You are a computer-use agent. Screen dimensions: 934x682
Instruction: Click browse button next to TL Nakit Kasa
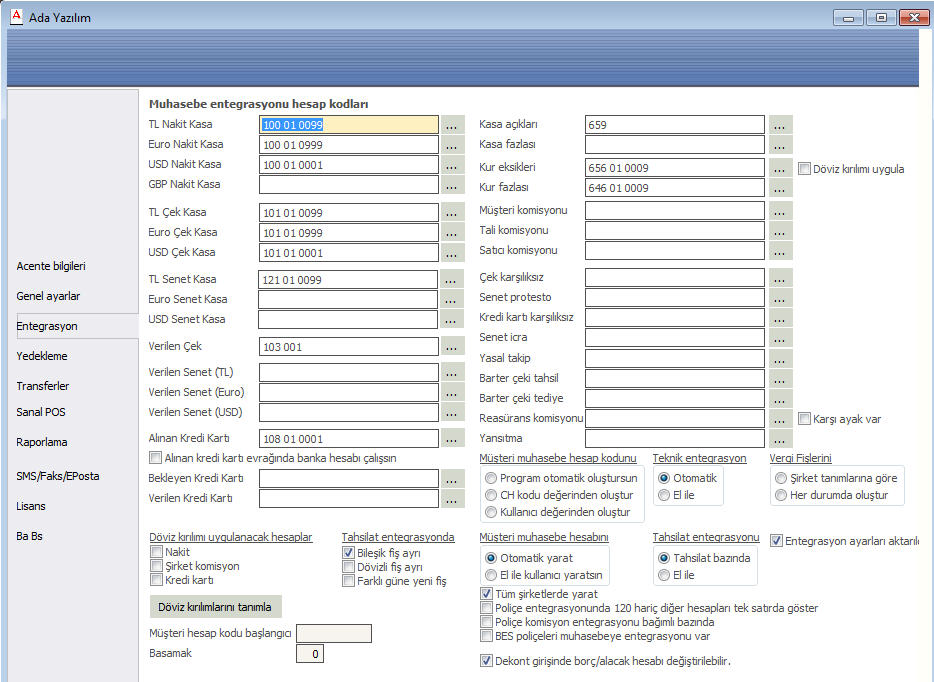click(453, 125)
